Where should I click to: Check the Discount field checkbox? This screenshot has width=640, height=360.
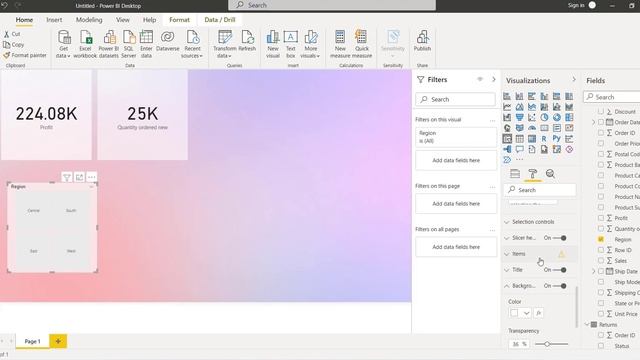pyautogui.click(x=601, y=111)
